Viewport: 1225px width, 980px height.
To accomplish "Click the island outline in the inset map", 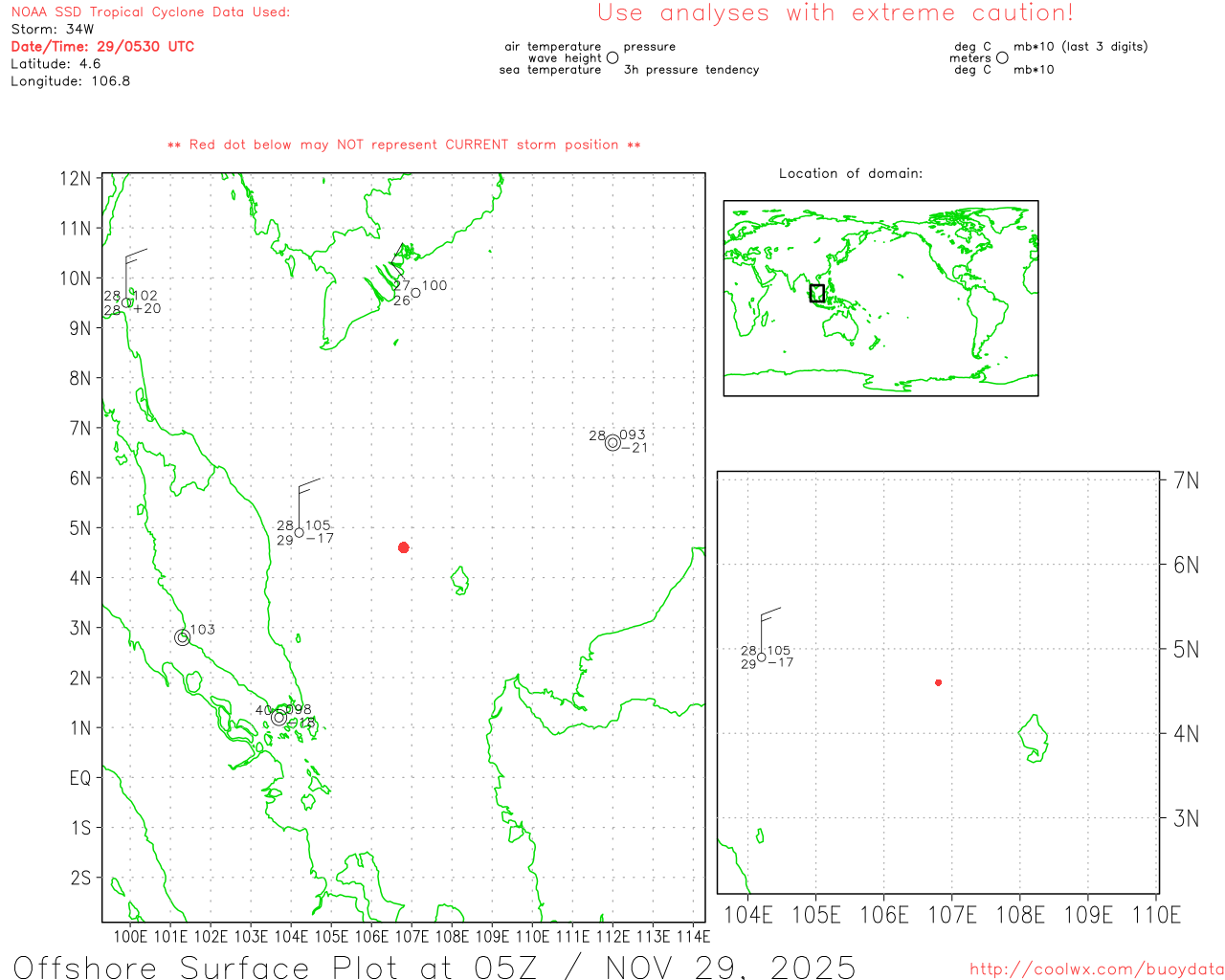I will pyautogui.click(x=1033, y=738).
